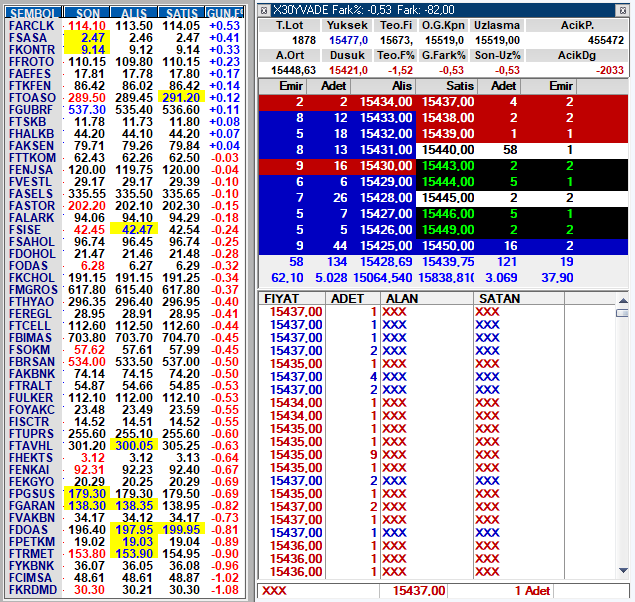Click the ALAN column header
The height and width of the screenshot is (602, 635).
(x=427, y=299)
